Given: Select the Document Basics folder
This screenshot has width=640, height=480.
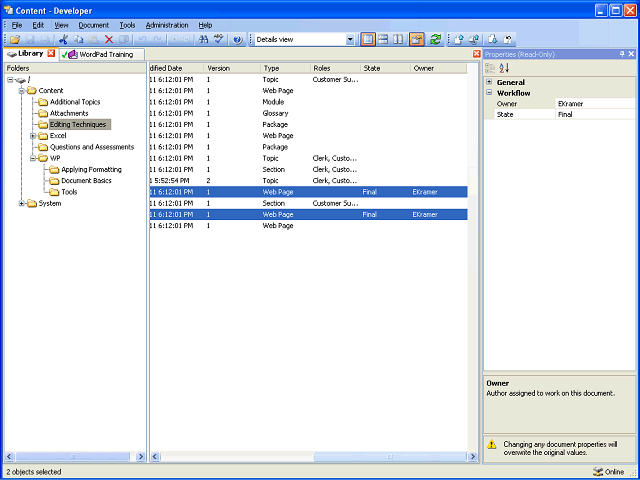Looking at the screenshot, I should (86, 181).
